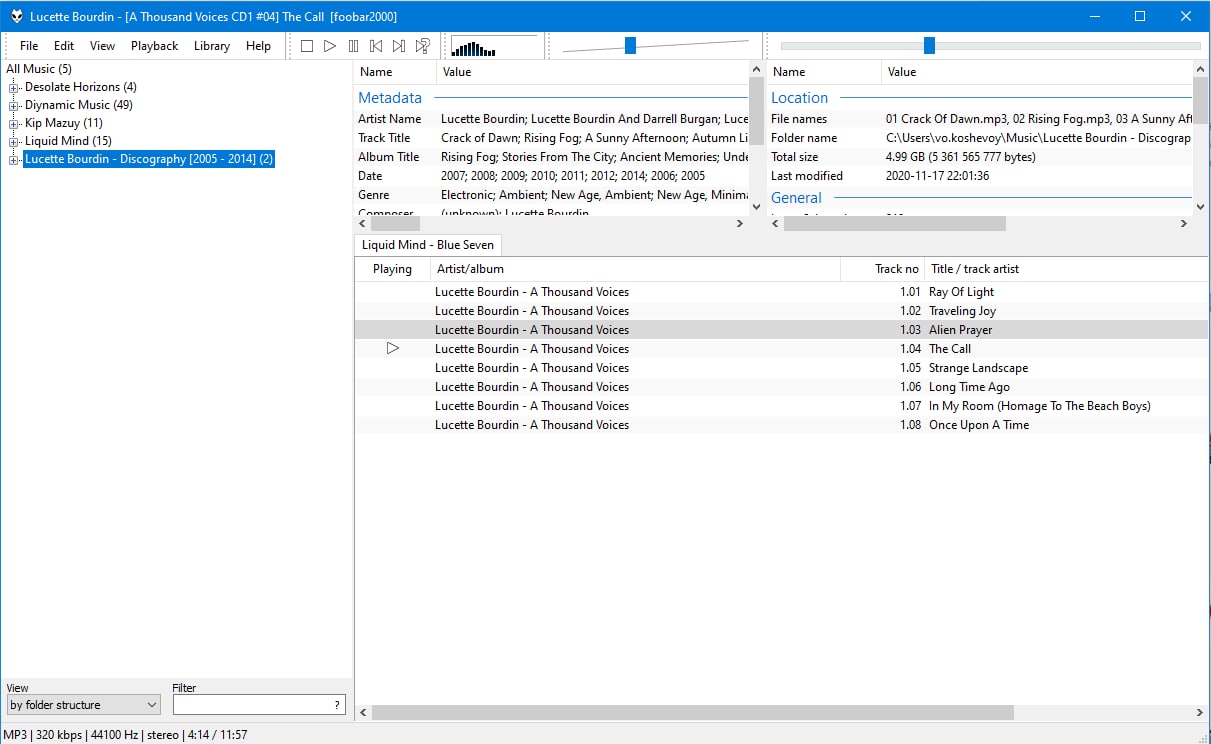Click the Album Title metadata row
This screenshot has height=744, width=1211.
552,157
